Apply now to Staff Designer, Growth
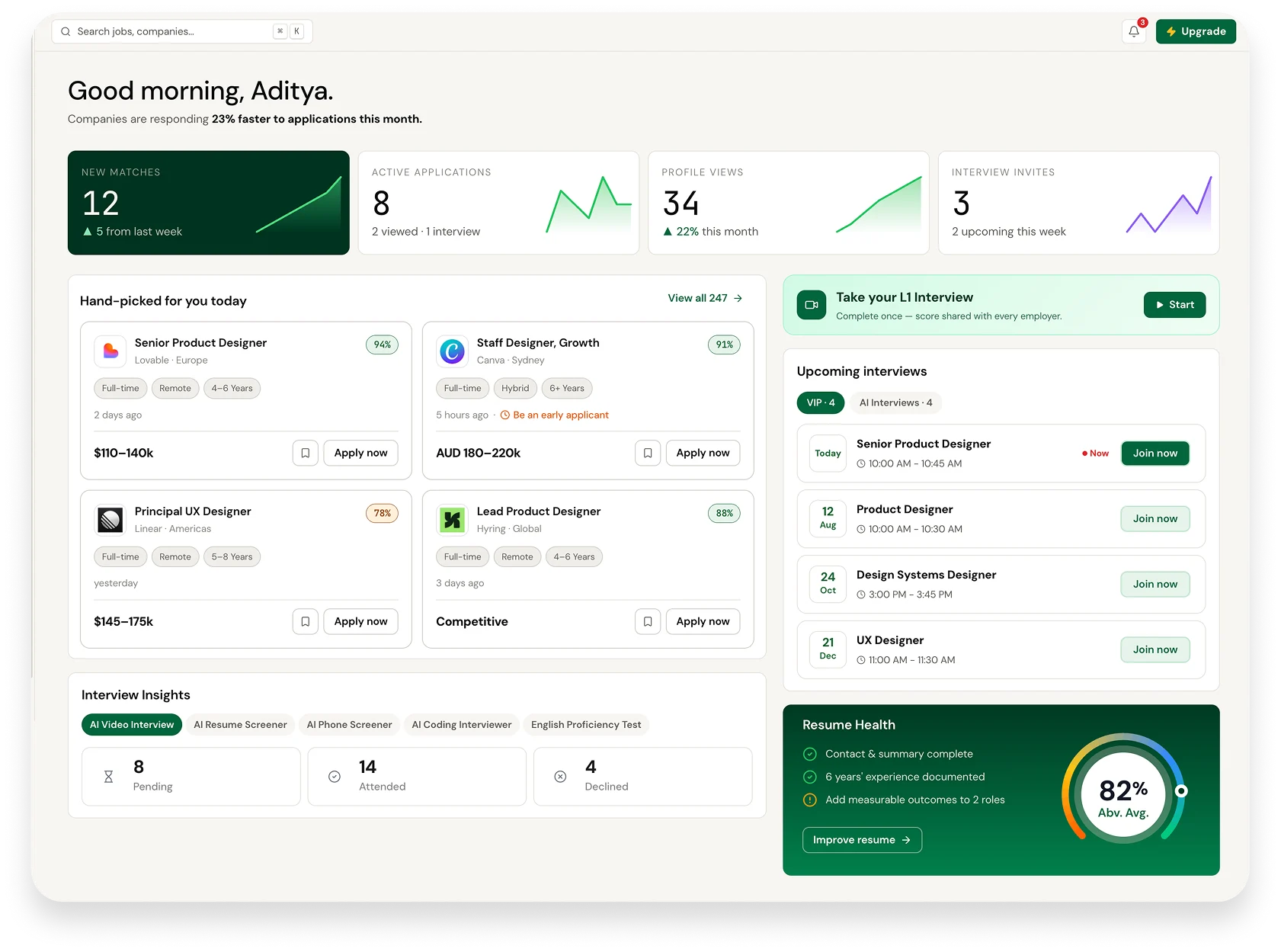 point(703,453)
